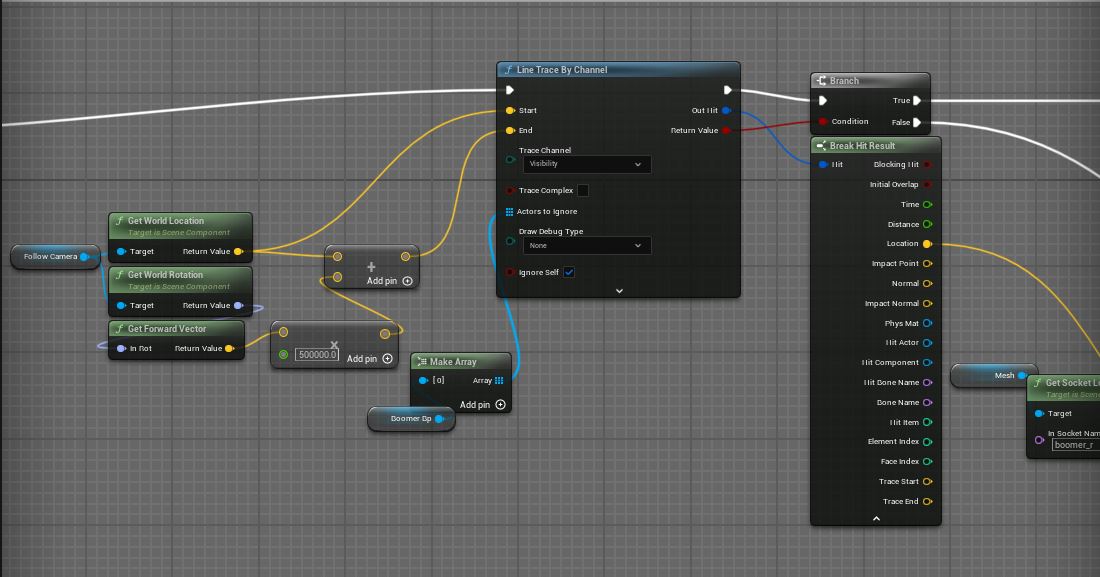Click the Branch Condition input pin
This screenshot has width=1100, height=577.
823,122
